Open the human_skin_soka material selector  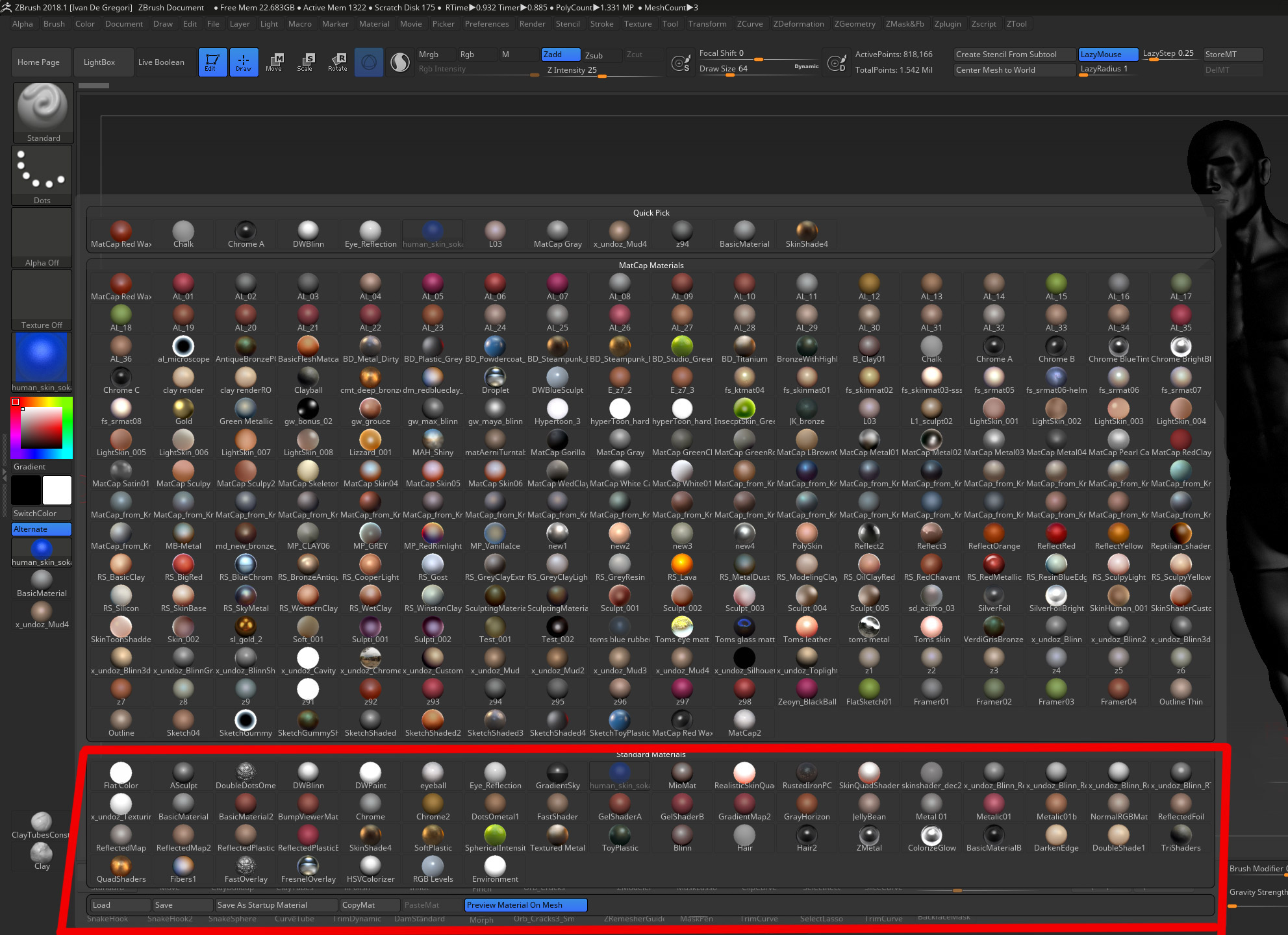42,362
